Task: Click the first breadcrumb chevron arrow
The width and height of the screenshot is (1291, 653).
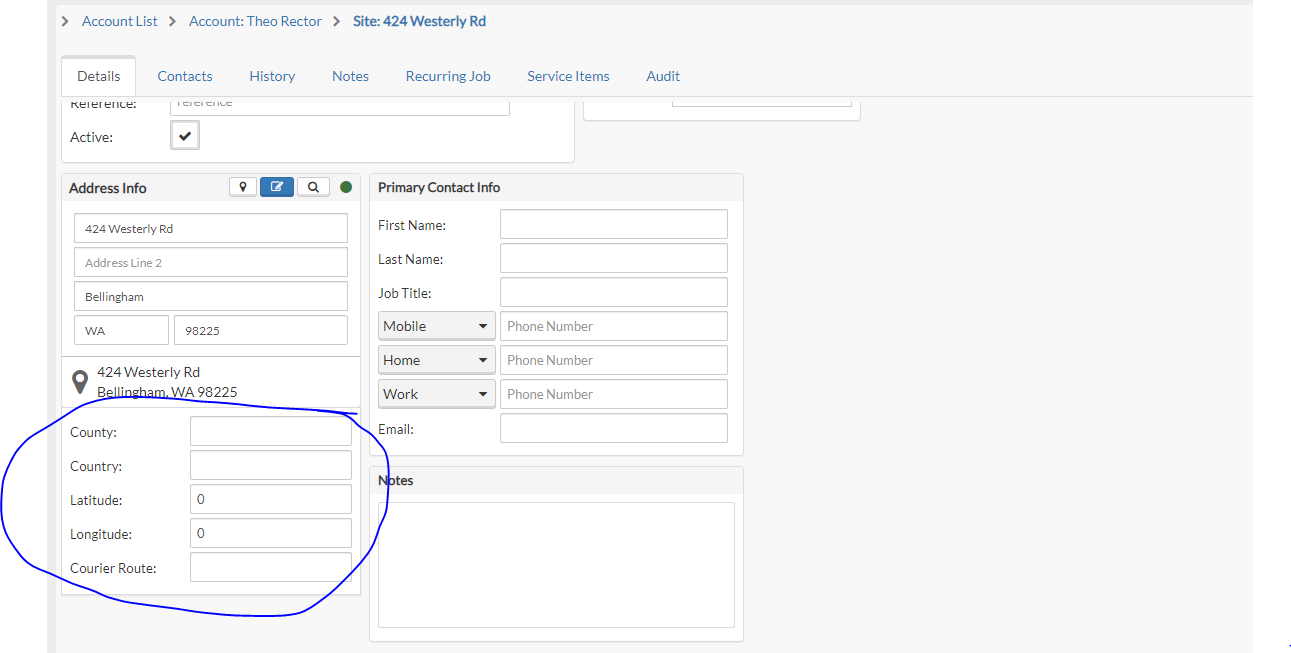Action: (x=64, y=20)
